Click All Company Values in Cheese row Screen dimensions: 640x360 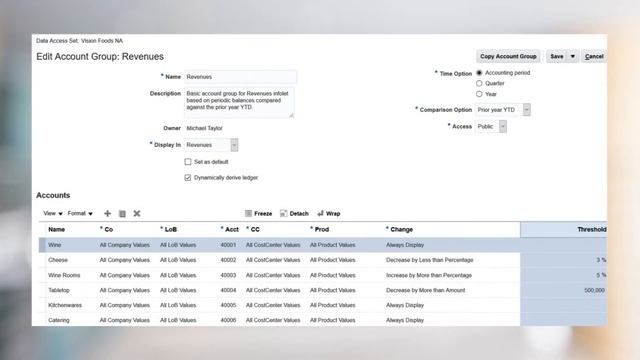pyautogui.click(x=124, y=260)
